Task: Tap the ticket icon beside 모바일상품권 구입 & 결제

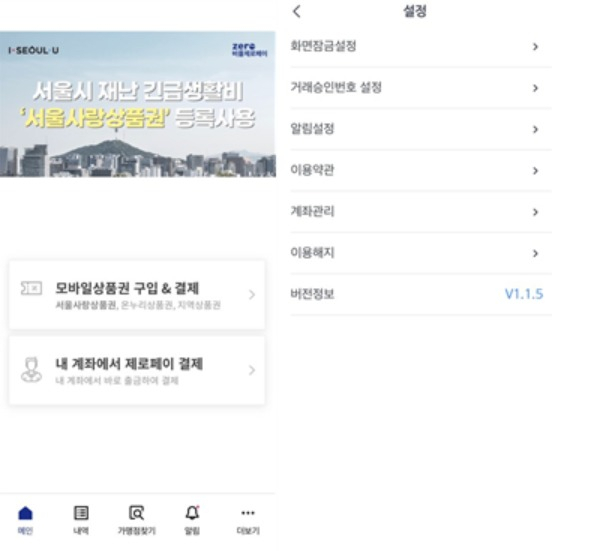Action: pos(31,289)
